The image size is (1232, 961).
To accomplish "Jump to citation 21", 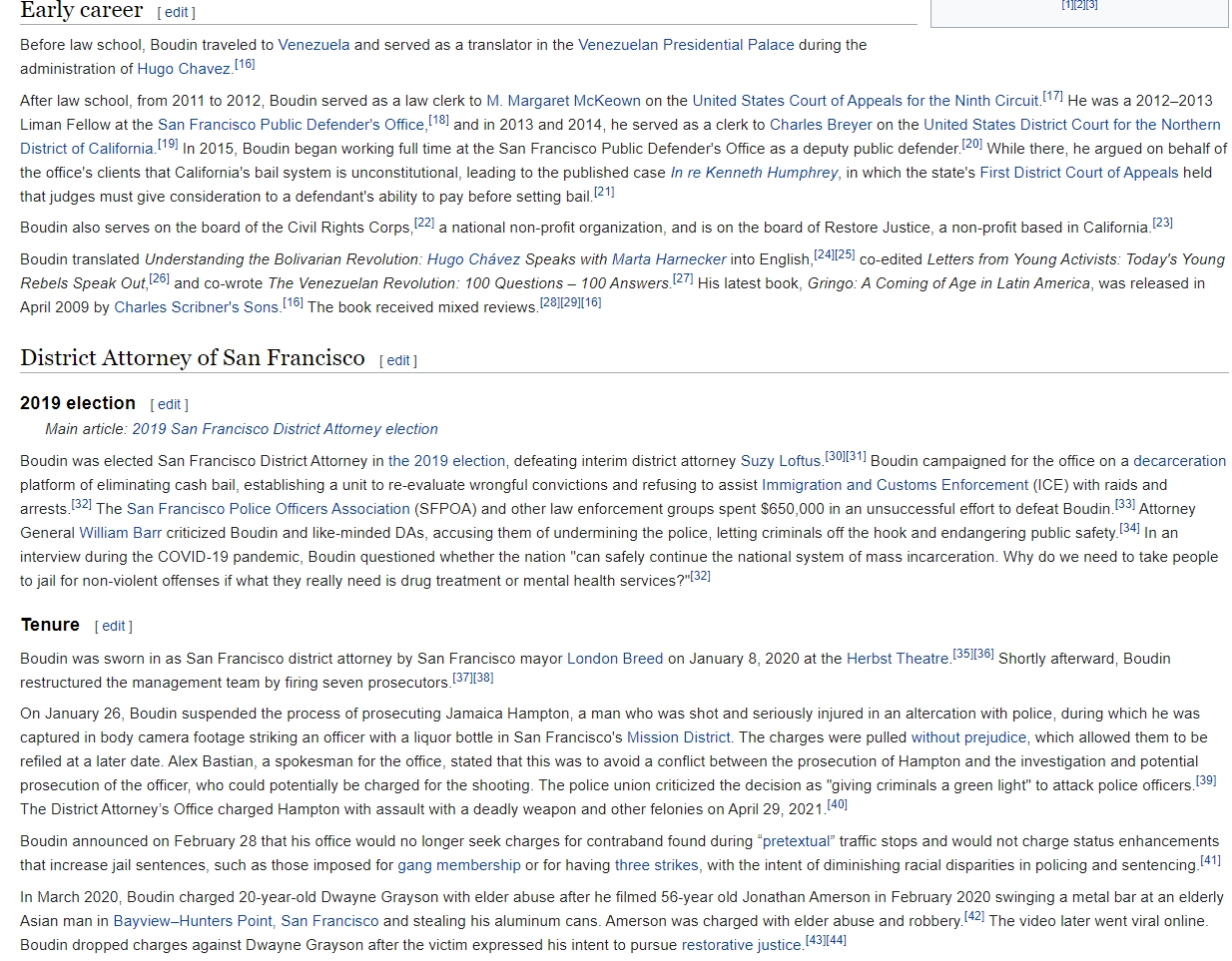I will [x=604, y=192].
